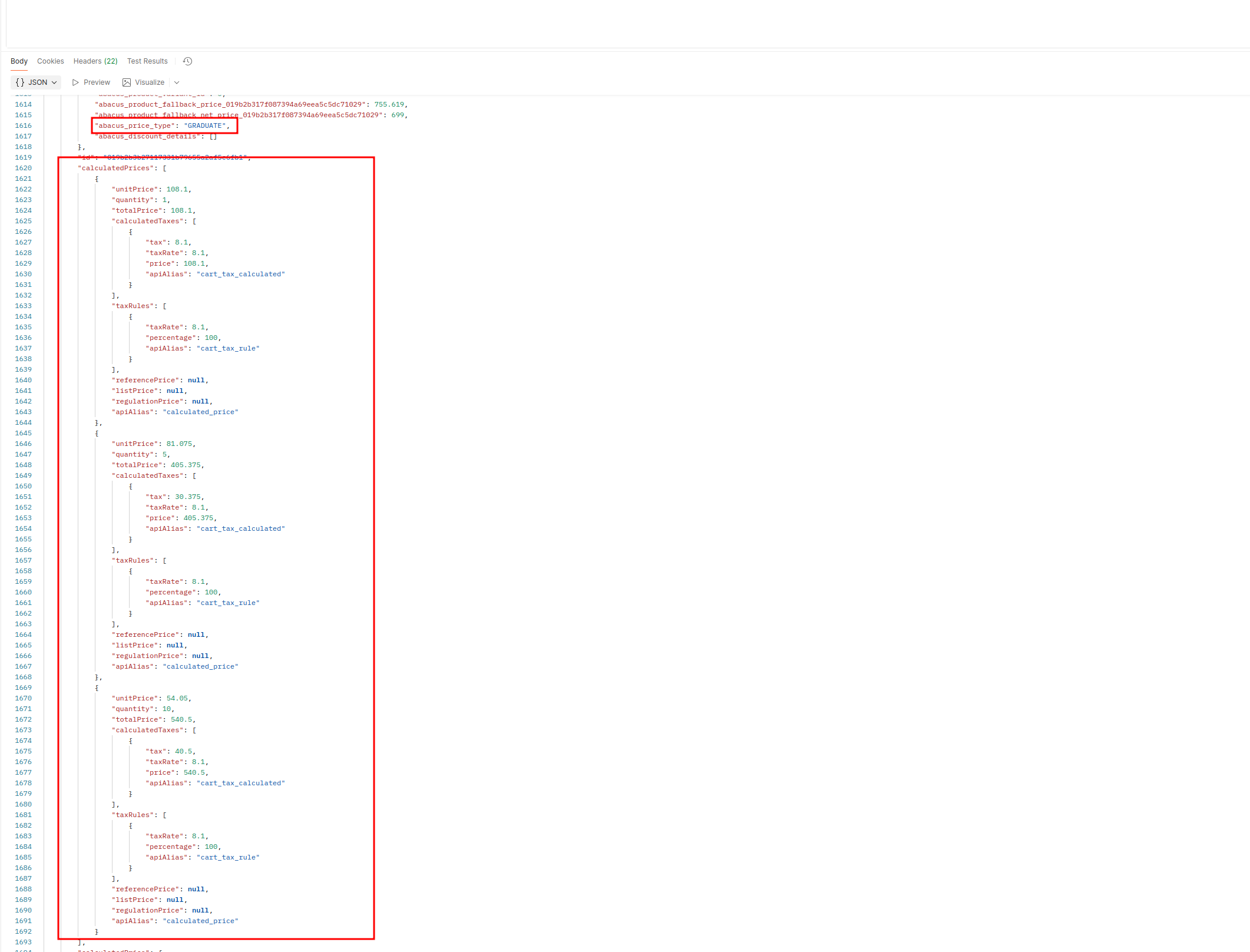The width and height of the screenshot is (1250, 952).
Task: Click the calculatedPrices key on line 1620
Action: tap(116, 168)
